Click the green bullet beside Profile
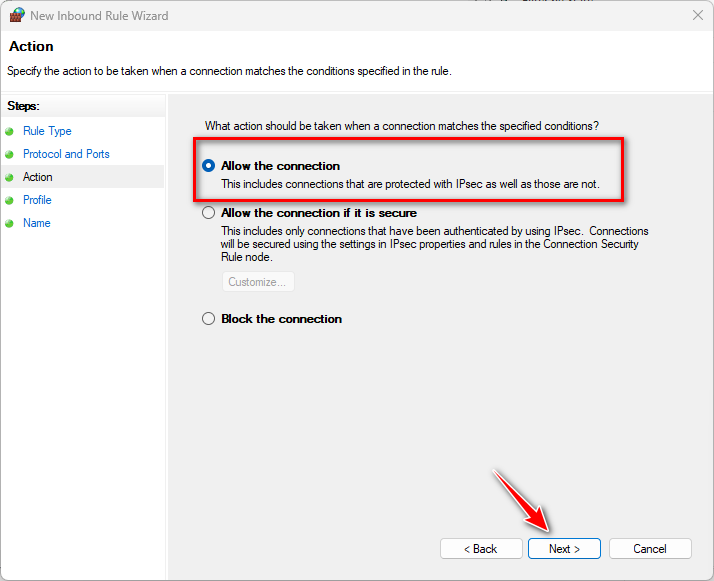714x581 pixels. pos(10,200)
